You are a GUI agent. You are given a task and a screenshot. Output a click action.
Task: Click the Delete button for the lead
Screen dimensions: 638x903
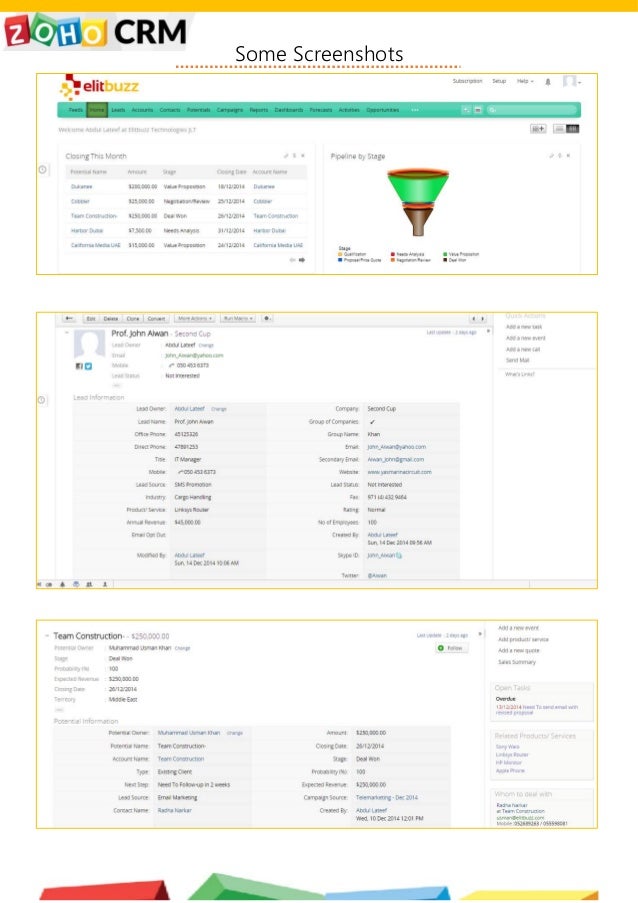tap(111, 318)
